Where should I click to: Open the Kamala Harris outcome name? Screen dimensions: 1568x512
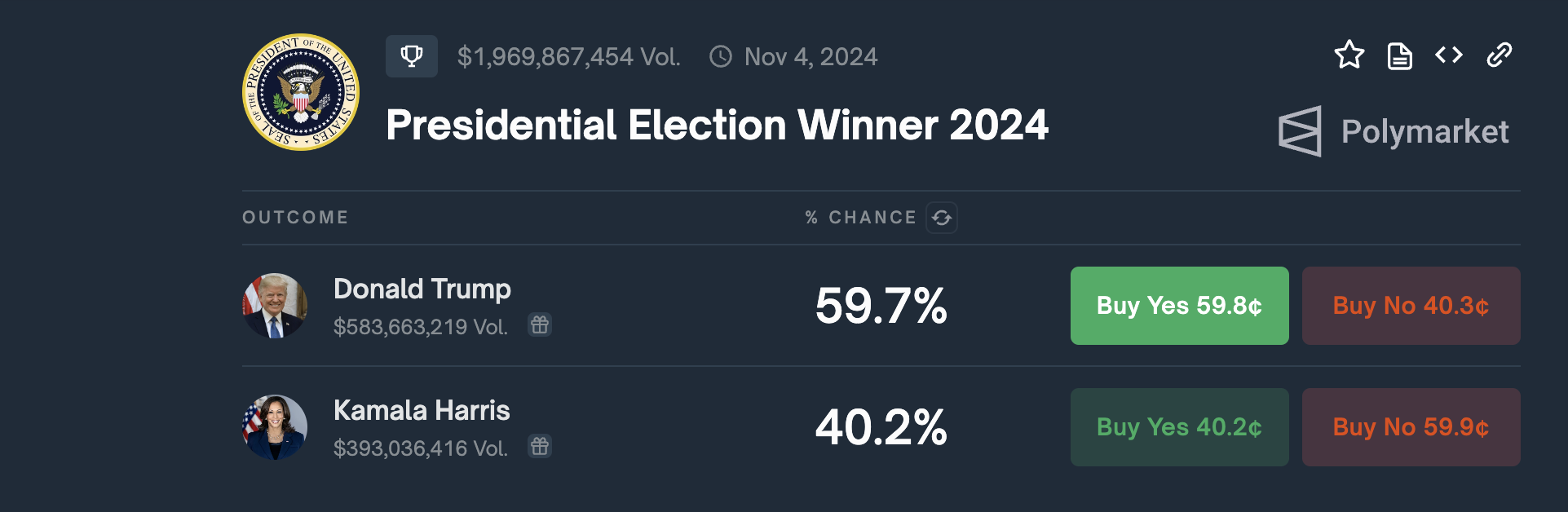[x=422, y=410]
